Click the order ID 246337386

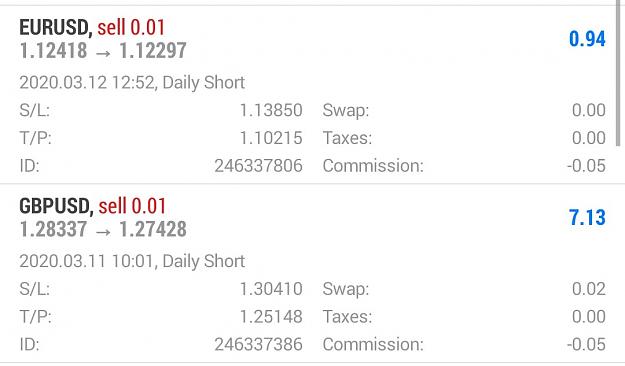[259, 344]
